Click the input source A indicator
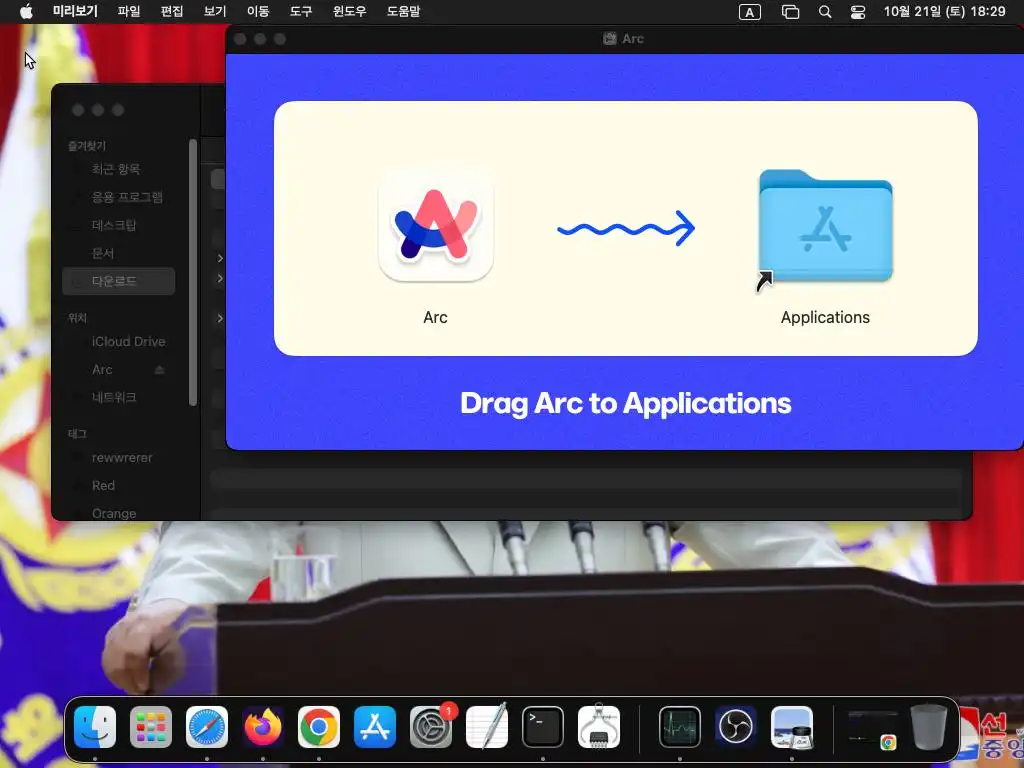This screenshot has width=1024, height=768. coord(750,12)
